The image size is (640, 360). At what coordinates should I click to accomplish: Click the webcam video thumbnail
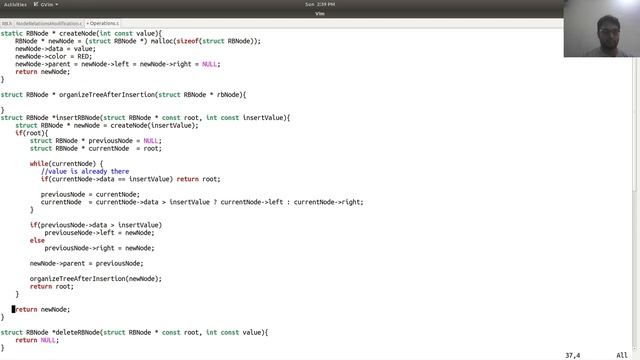point(602,29)
